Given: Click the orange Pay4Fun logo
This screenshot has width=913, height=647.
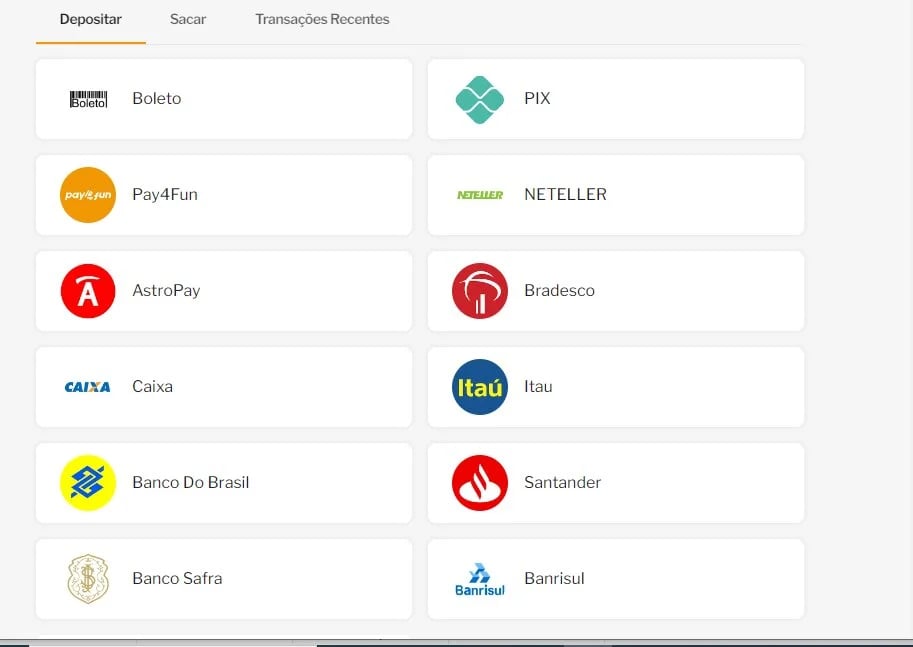Looking at the screenshot, I should (x=88, y=195).
